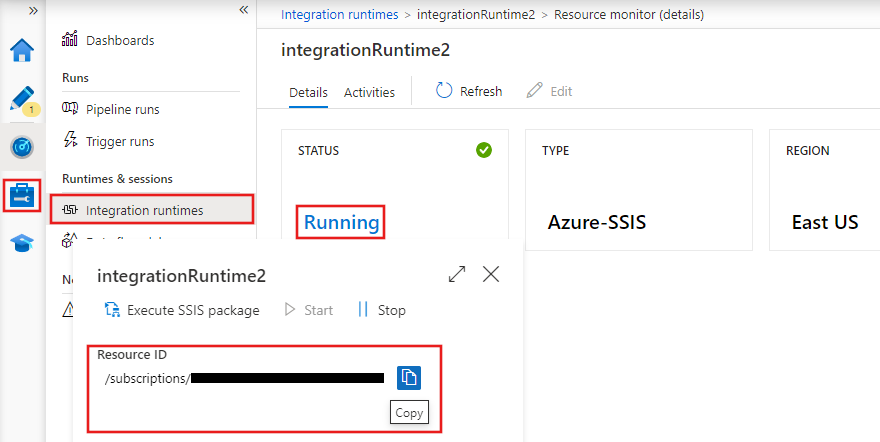Open the Learning center graduation cap icon

tap(22, 243)
